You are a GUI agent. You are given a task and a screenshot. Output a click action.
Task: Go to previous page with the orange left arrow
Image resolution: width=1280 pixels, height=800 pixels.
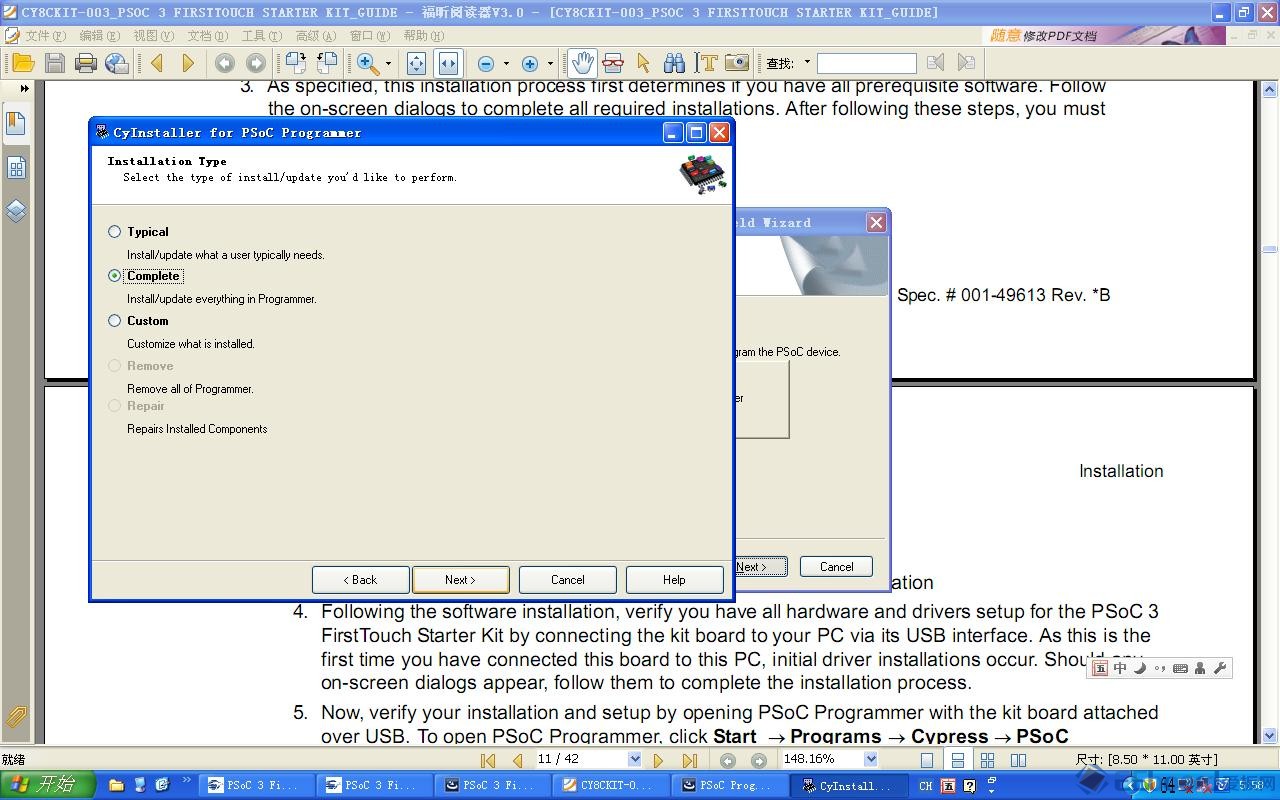[x=157, y=63]
